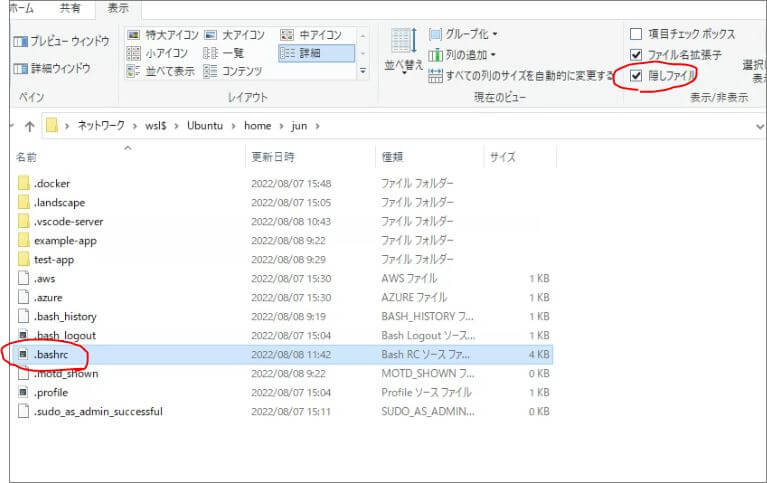Click the folder icon in address bar
The width and height of the screenshot is (767, 483).
click(x=52, y=126)
